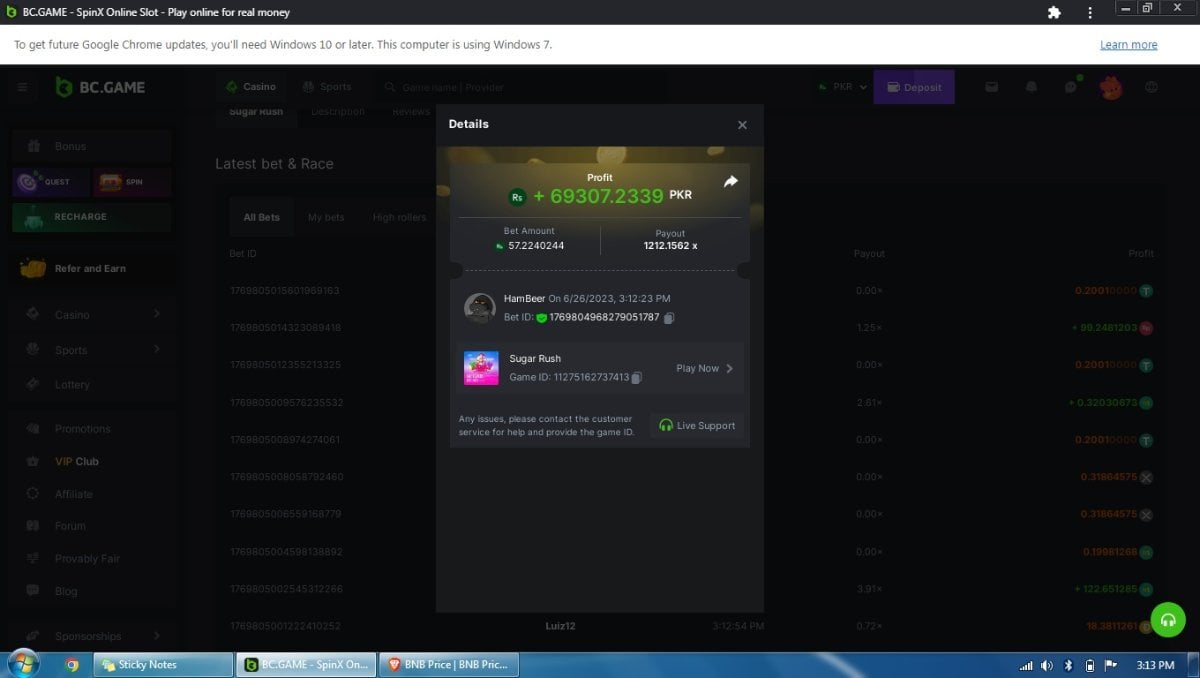Viewport: 1200px width, 678px height.
Task: Copy the Bet ID using copy icon
Action: [x=669, y=318]
